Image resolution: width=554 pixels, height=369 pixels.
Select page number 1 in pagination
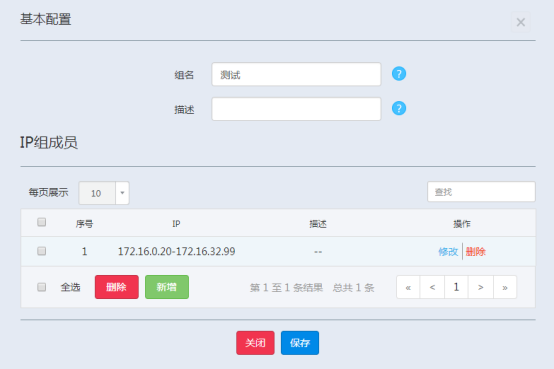tap(456, 287)
